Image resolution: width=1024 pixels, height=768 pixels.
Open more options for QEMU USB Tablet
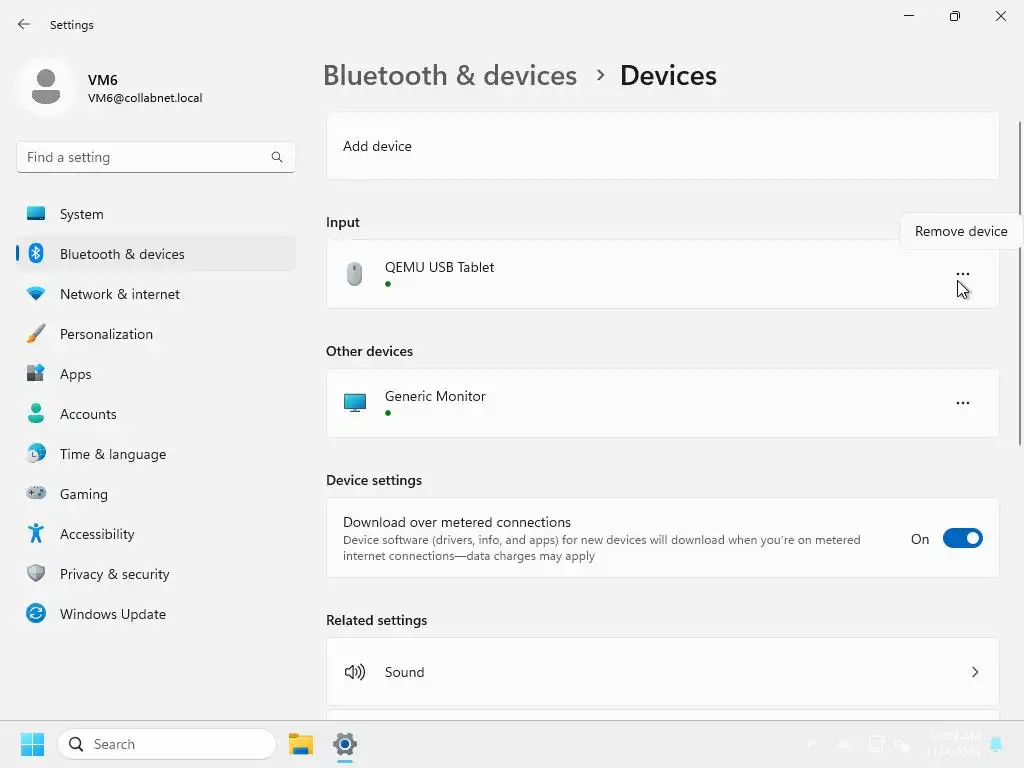963,274
